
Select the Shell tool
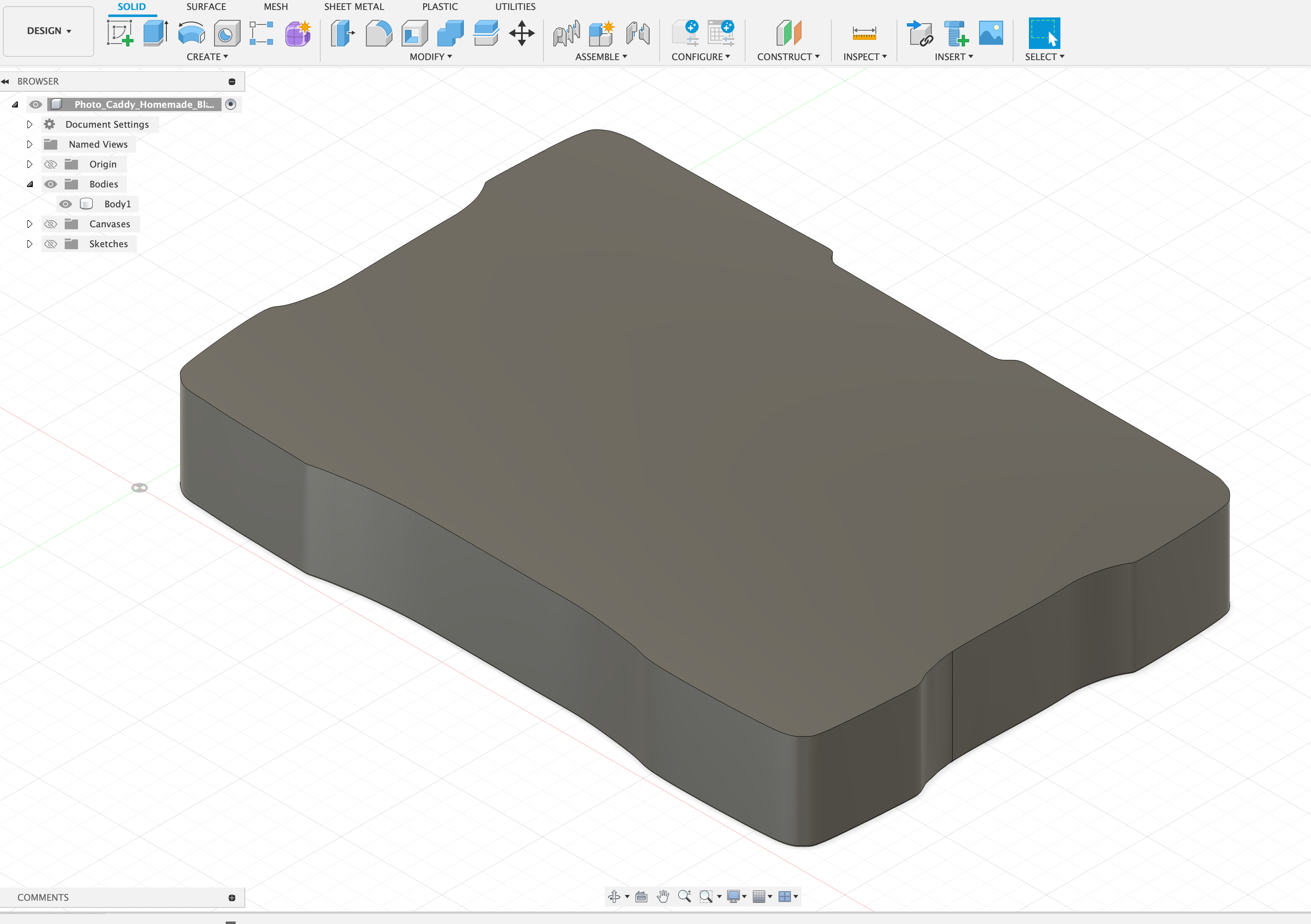pyautogui.click(x=414, y=33)
